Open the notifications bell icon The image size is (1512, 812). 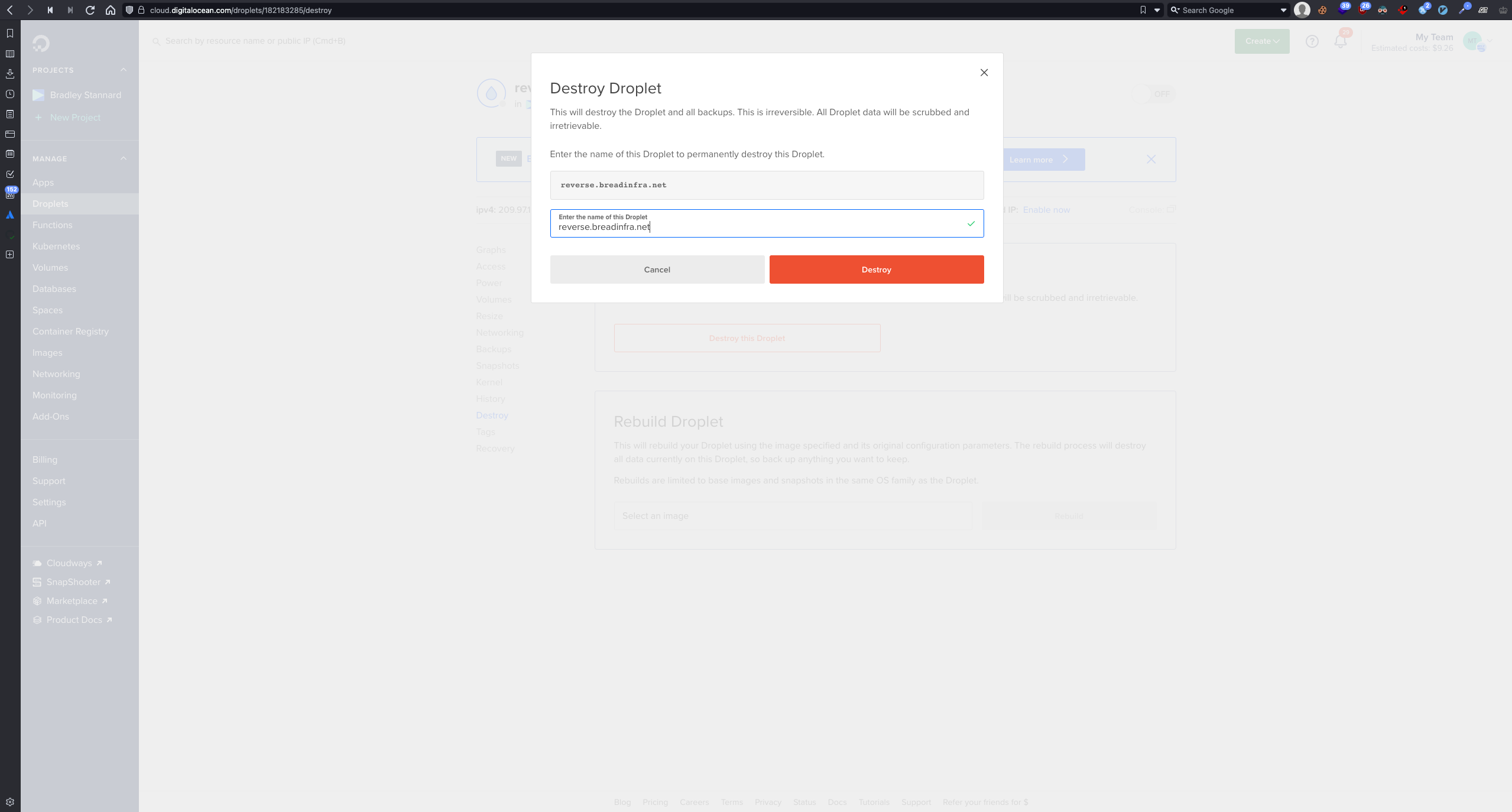pyautogui.click(x=1340, y=41)
